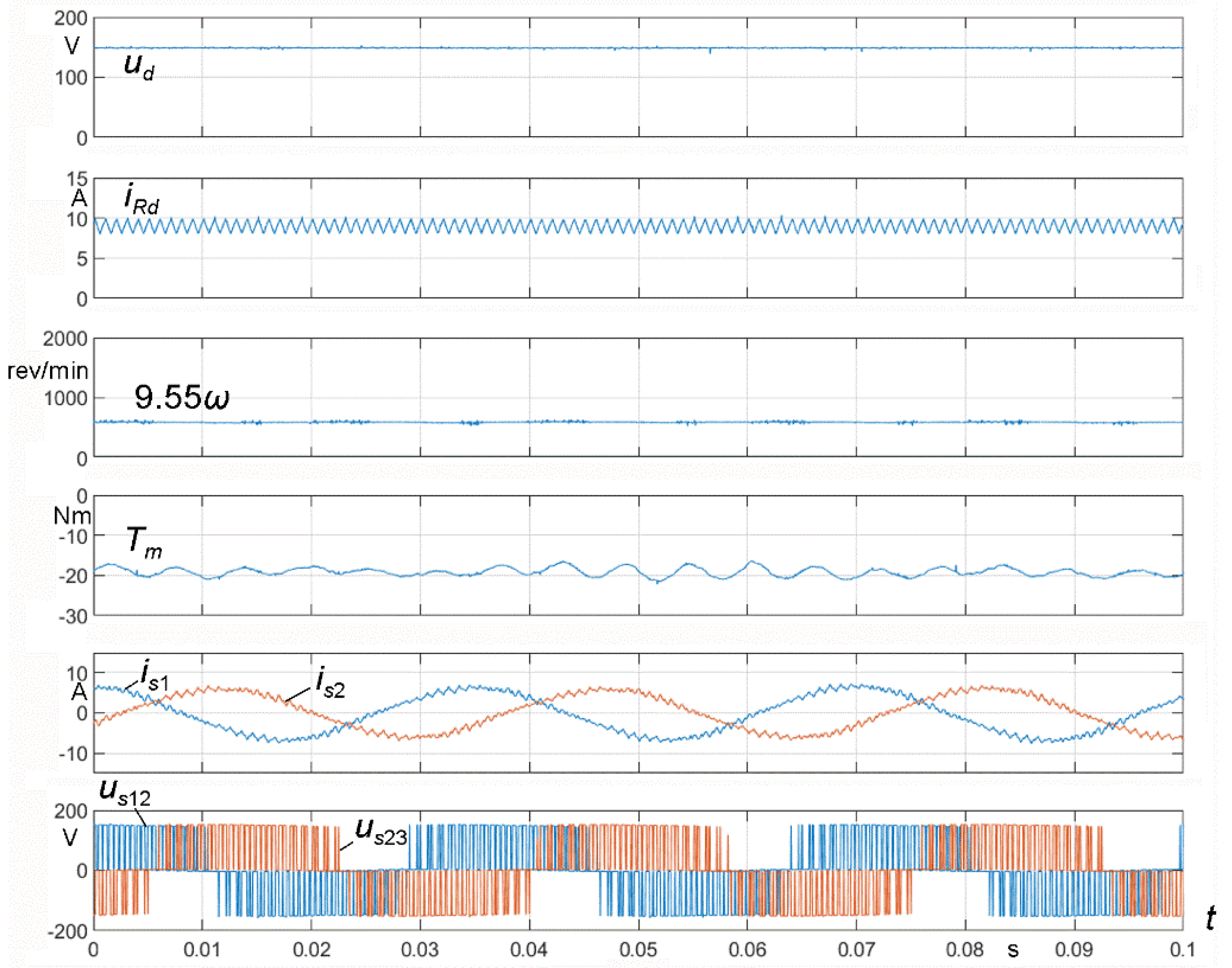Click the 9.55ω speed label
Viewport: 1232px width, 968px height.
[x=181, y=397]
